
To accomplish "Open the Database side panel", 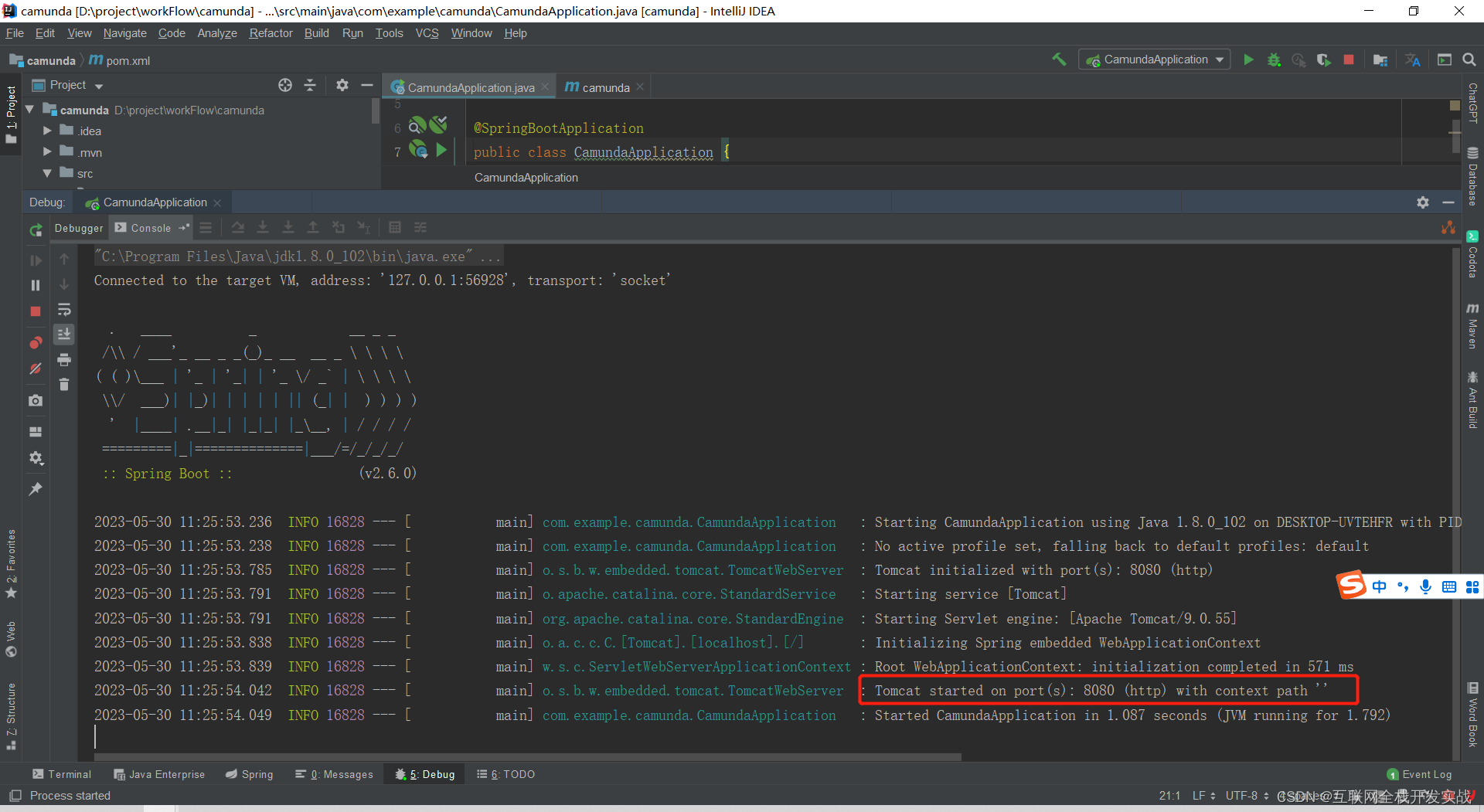I will [1472, 176].
